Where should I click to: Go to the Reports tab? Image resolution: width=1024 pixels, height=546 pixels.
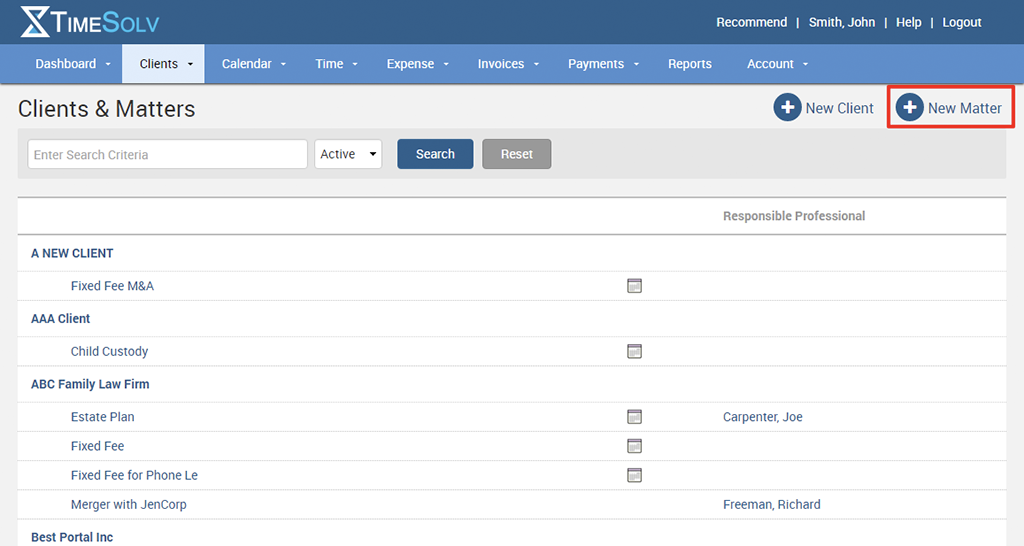pos(690,64)
